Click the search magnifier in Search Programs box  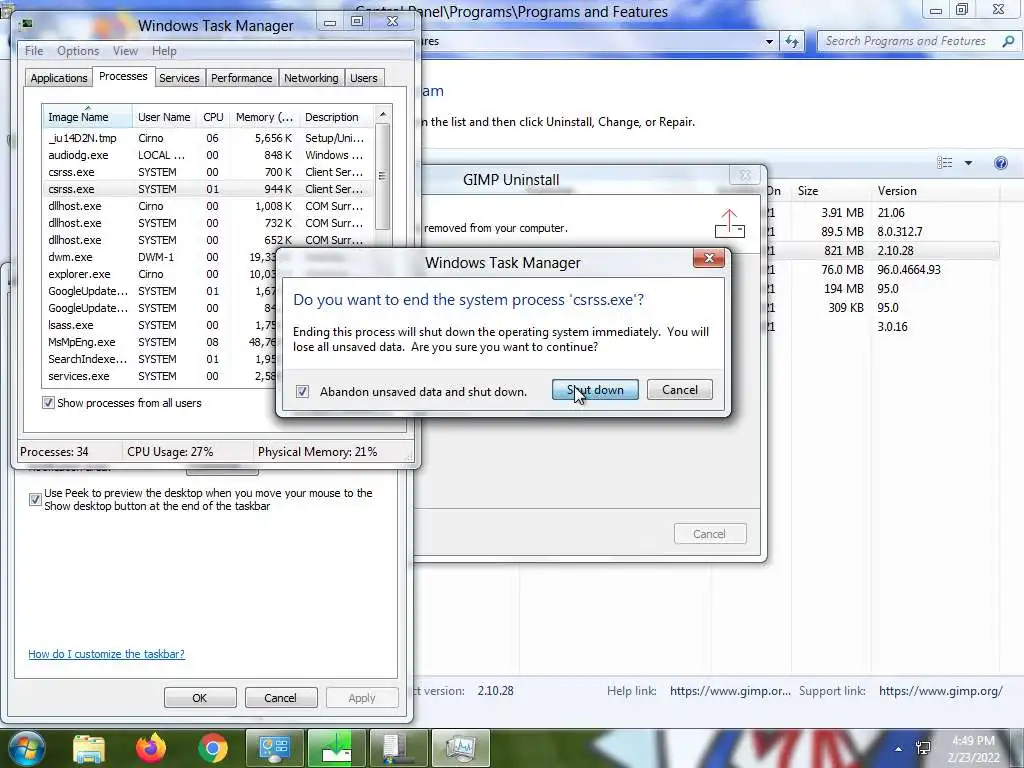pos(1008,41)
